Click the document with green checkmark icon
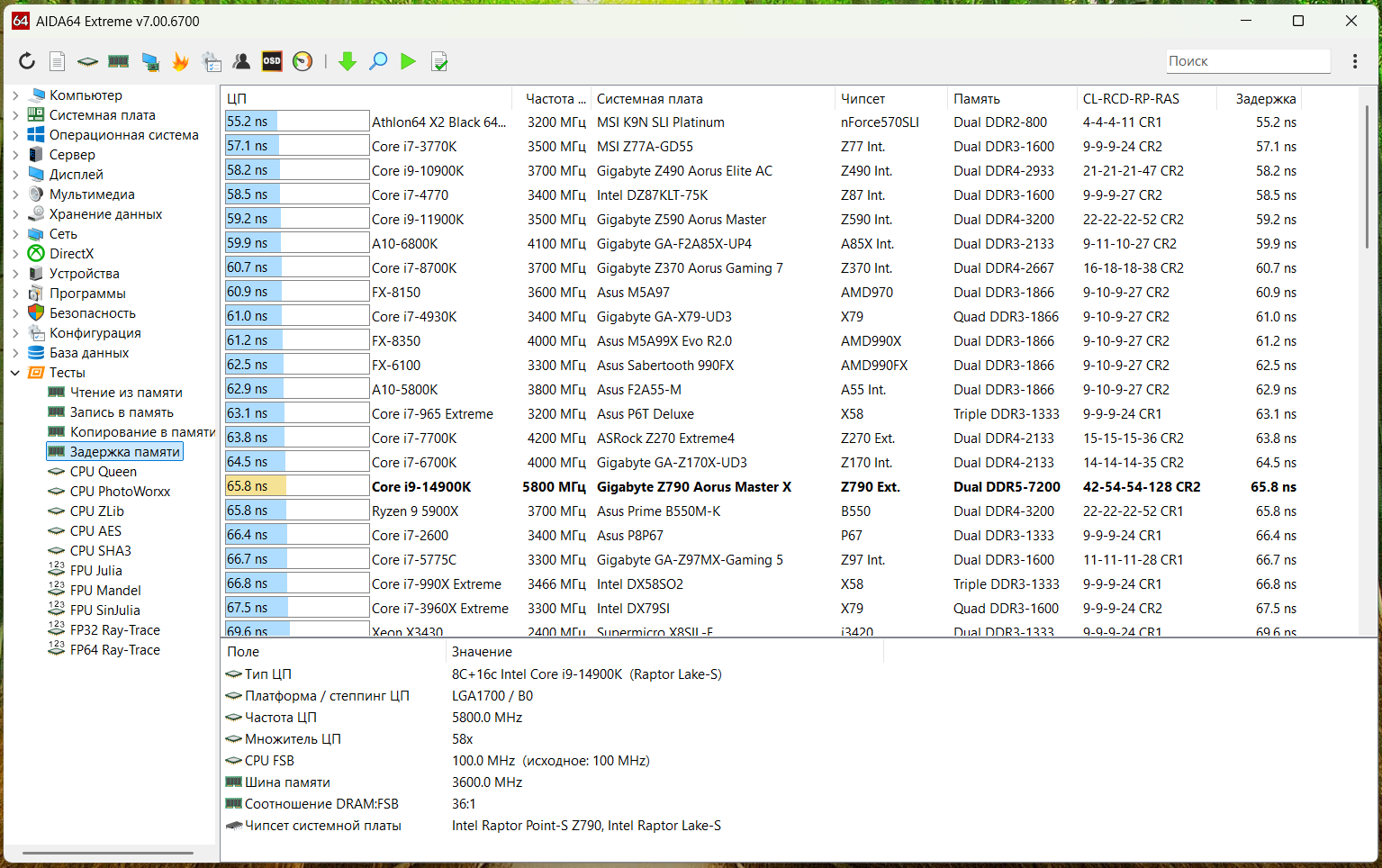This screenshot has height=868, width=1382. coord(439,61)
